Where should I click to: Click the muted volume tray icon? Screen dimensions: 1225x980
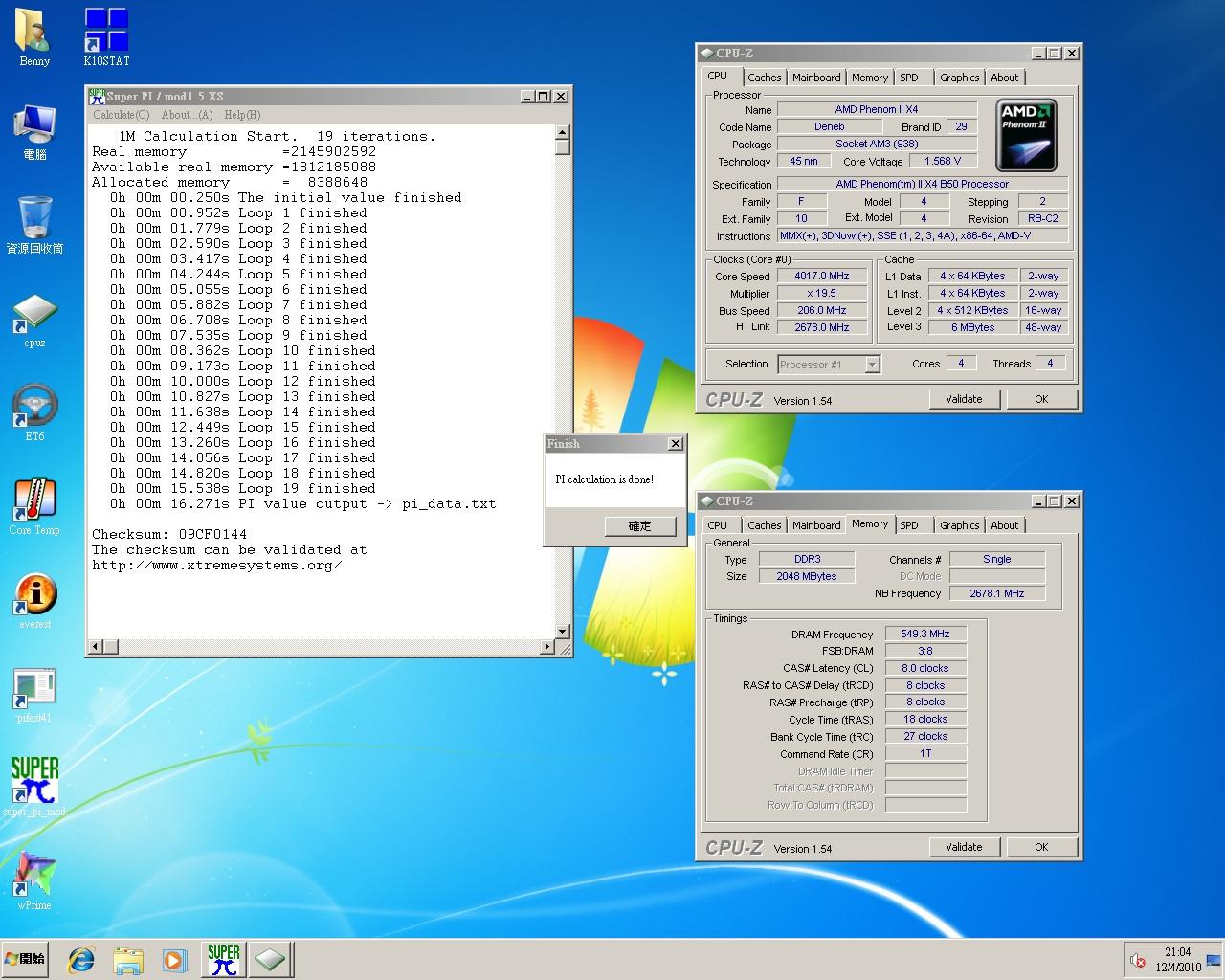pyautogui.click(x=1138, y=960)
